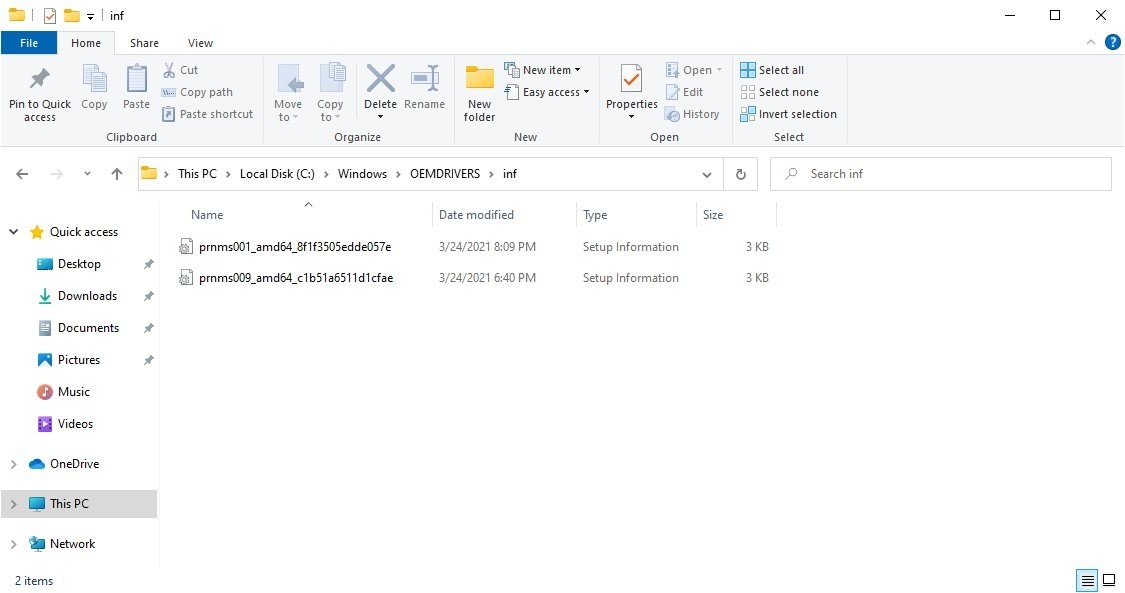Click Invert selection in the ribbon
Image resolution: width=1125 pixels, height=593 pixels.
pyautogui.click(x=788, y=114)
